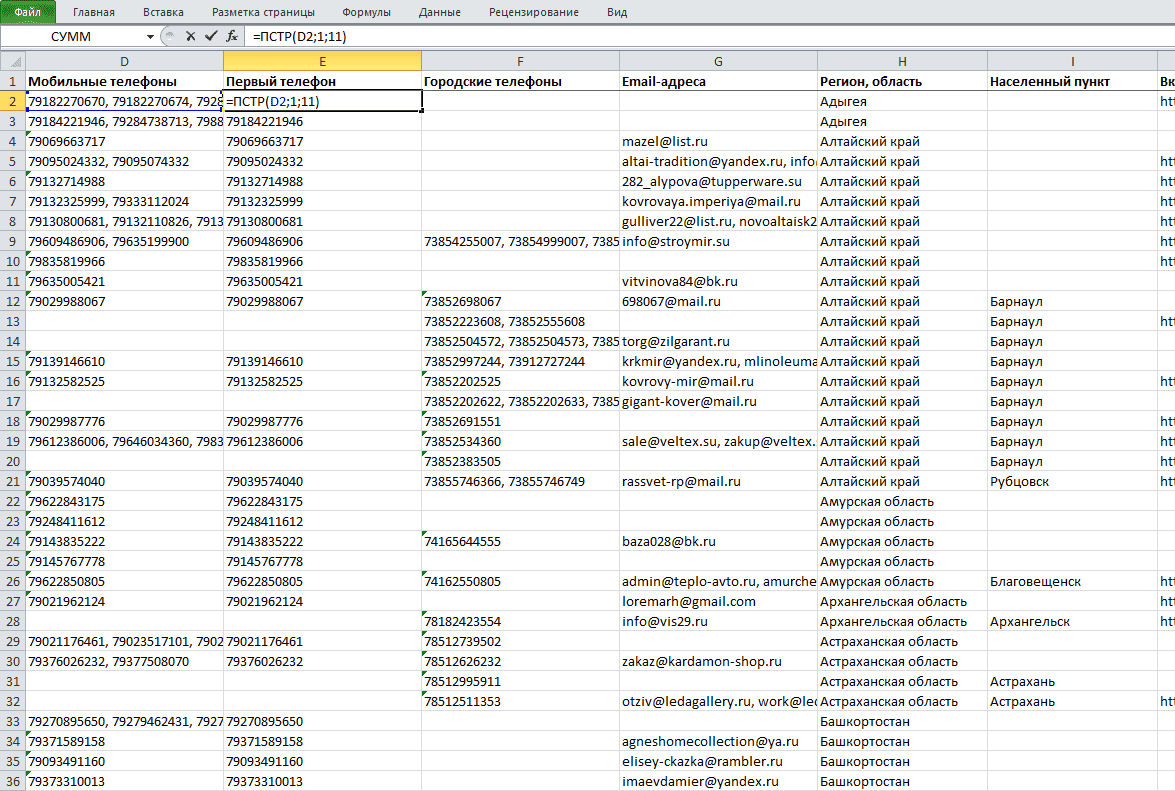Click the formula bar text =ПСТР(D2;1;11)

coord(300,36)
